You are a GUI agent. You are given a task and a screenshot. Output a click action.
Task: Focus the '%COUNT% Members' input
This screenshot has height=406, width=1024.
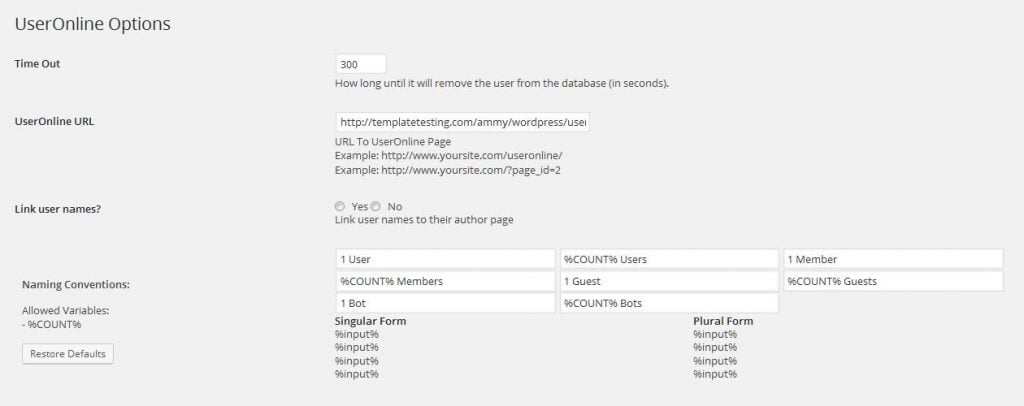pyautogui.click(x=445, y=281)
